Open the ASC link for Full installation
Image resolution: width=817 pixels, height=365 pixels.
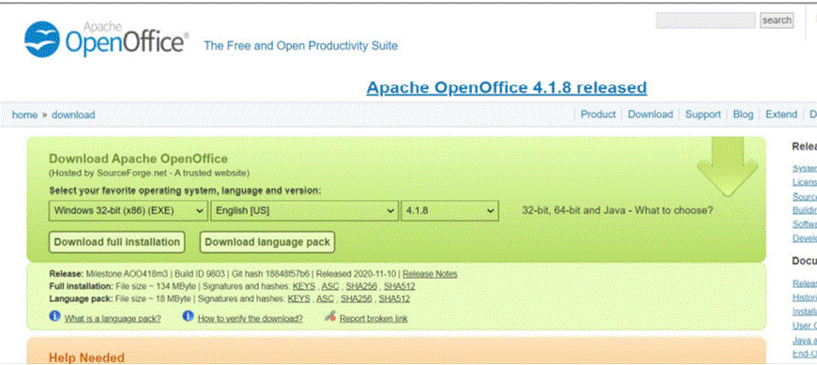tap(330, 286)
